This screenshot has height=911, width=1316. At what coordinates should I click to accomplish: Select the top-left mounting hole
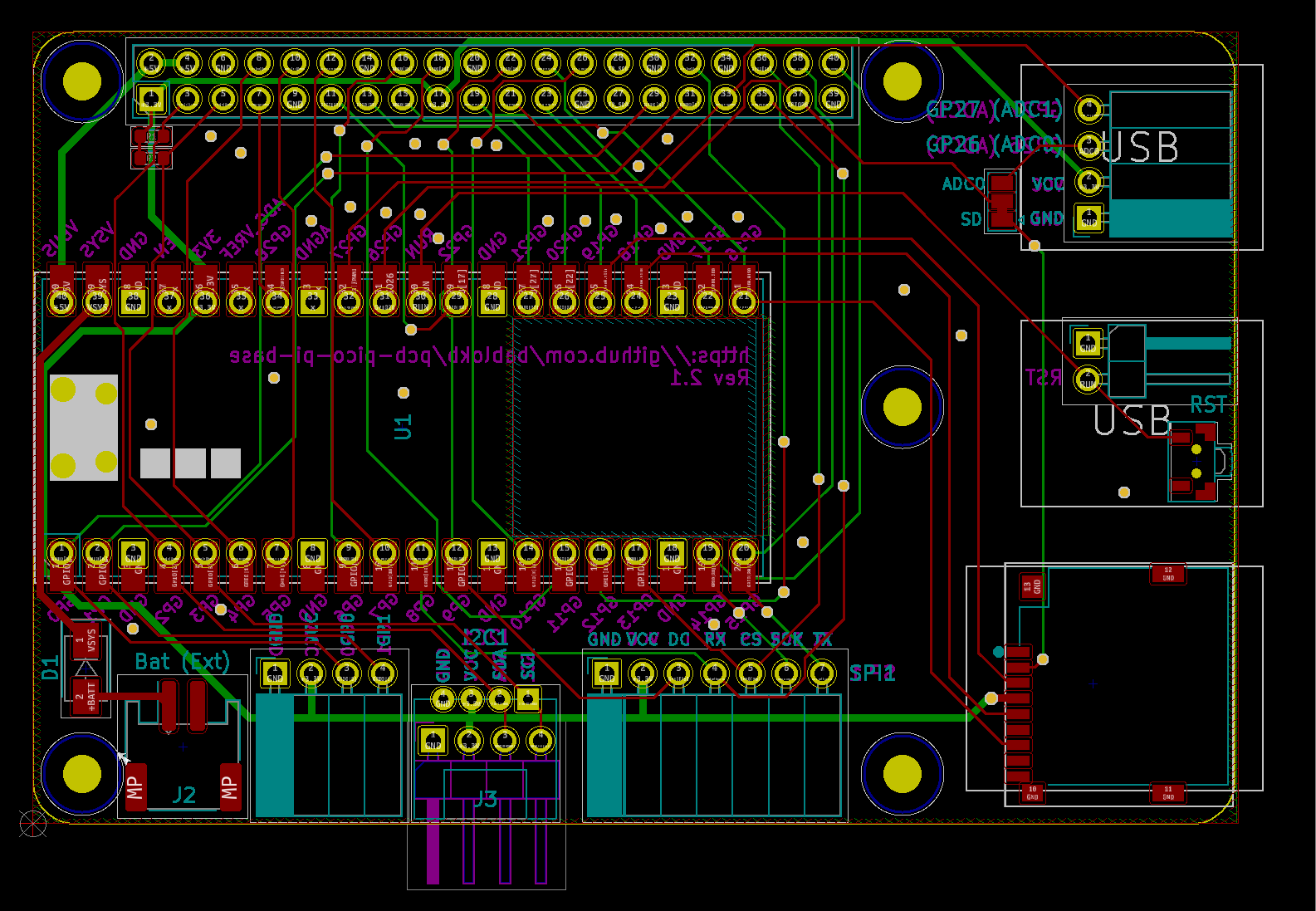click(82, 81)
